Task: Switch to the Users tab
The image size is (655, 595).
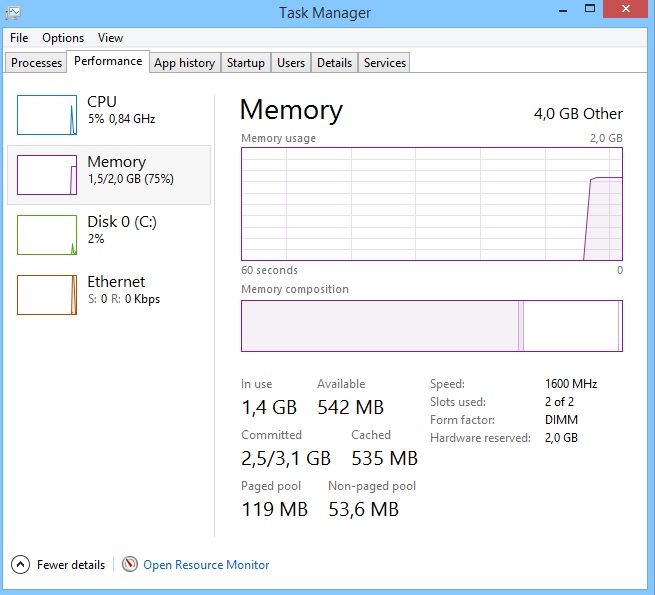Action: click(x=291, y=63)
